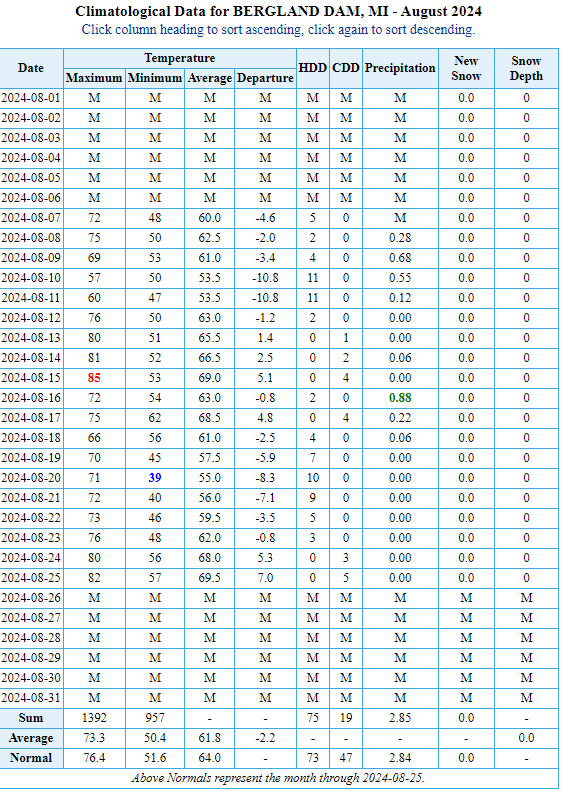Click the 0.68 precipitation value for 2024-08-09
This screenshot has height=790, width=561.
pos(400,258)
